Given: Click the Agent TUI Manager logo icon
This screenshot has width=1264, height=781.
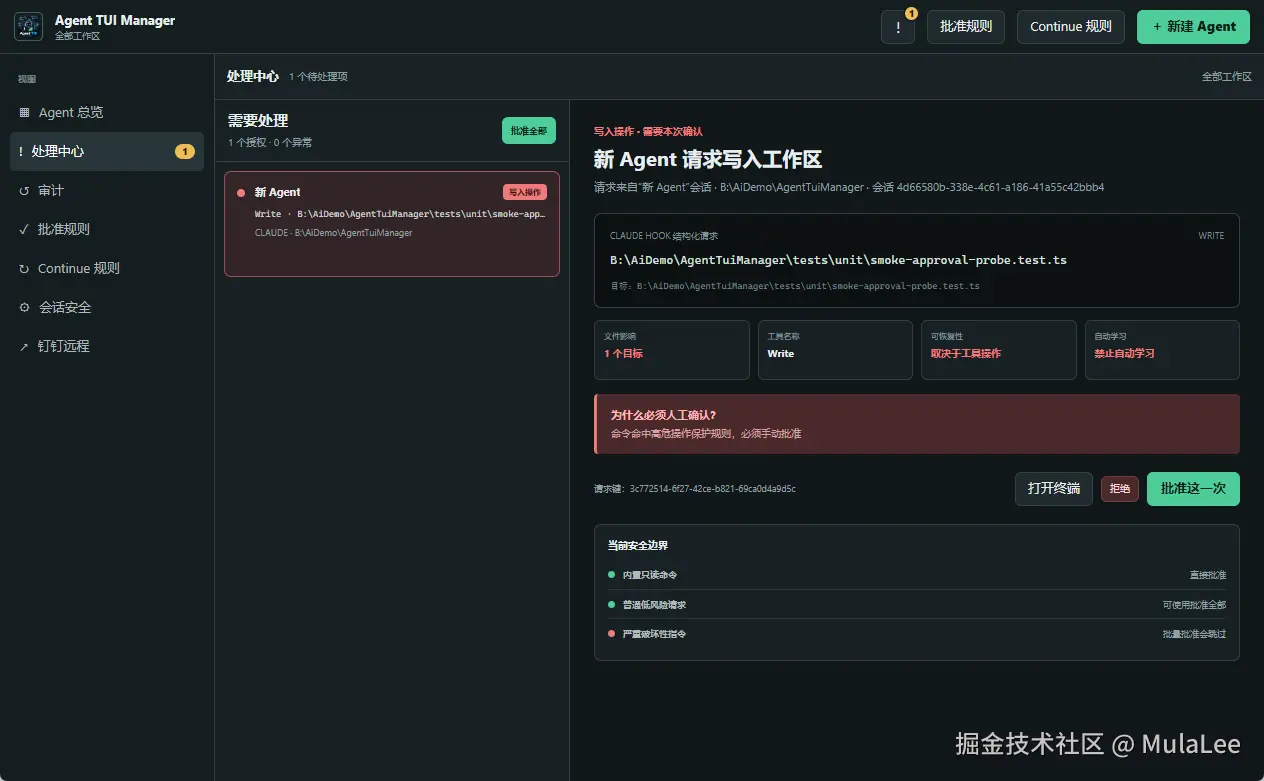Looking at the screenshot, I should tap(28, 27).
